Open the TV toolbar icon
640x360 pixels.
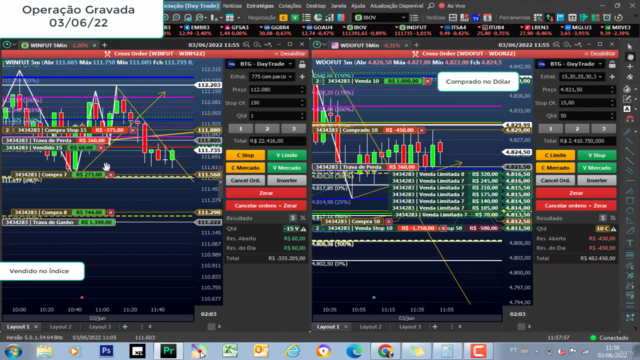pyautogui.click(x=476, y=18)
